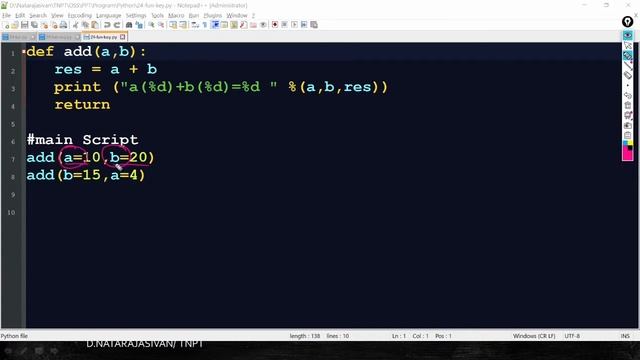Open the Plugins menu
This screenshot has height=360, width=640.
213,16
